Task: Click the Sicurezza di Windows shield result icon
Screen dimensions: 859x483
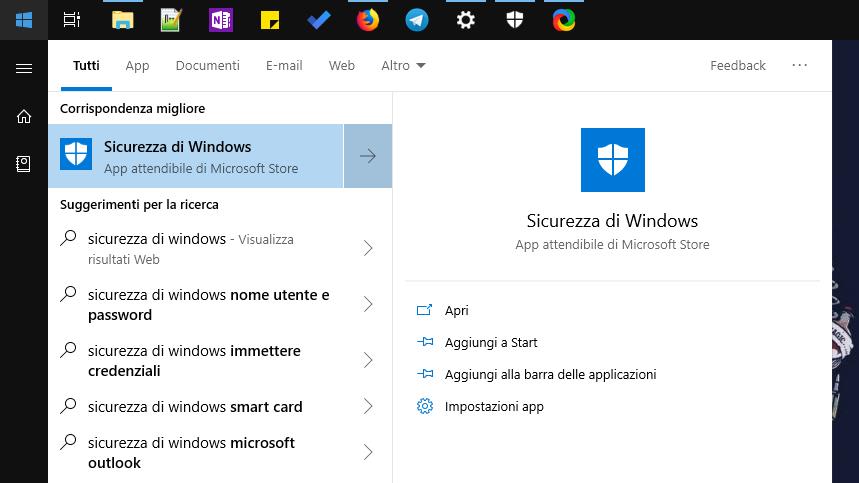Action: (x=76, y=154)
